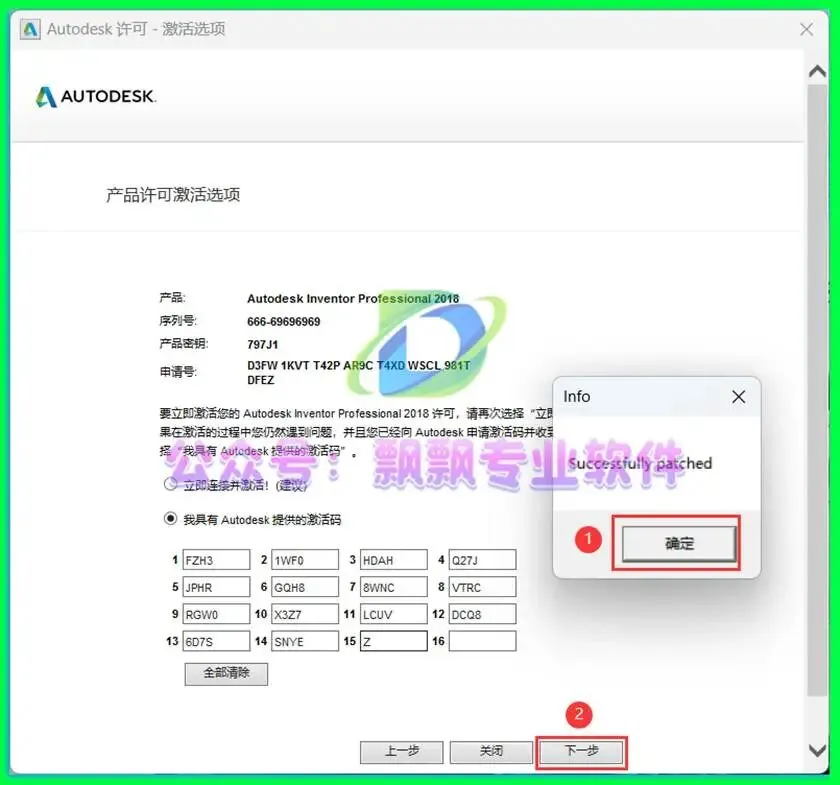The width and height of the screenshot is (840, 785).
Task: Click activation code field 1 containing FZH3
Action: tap(216, 560)
